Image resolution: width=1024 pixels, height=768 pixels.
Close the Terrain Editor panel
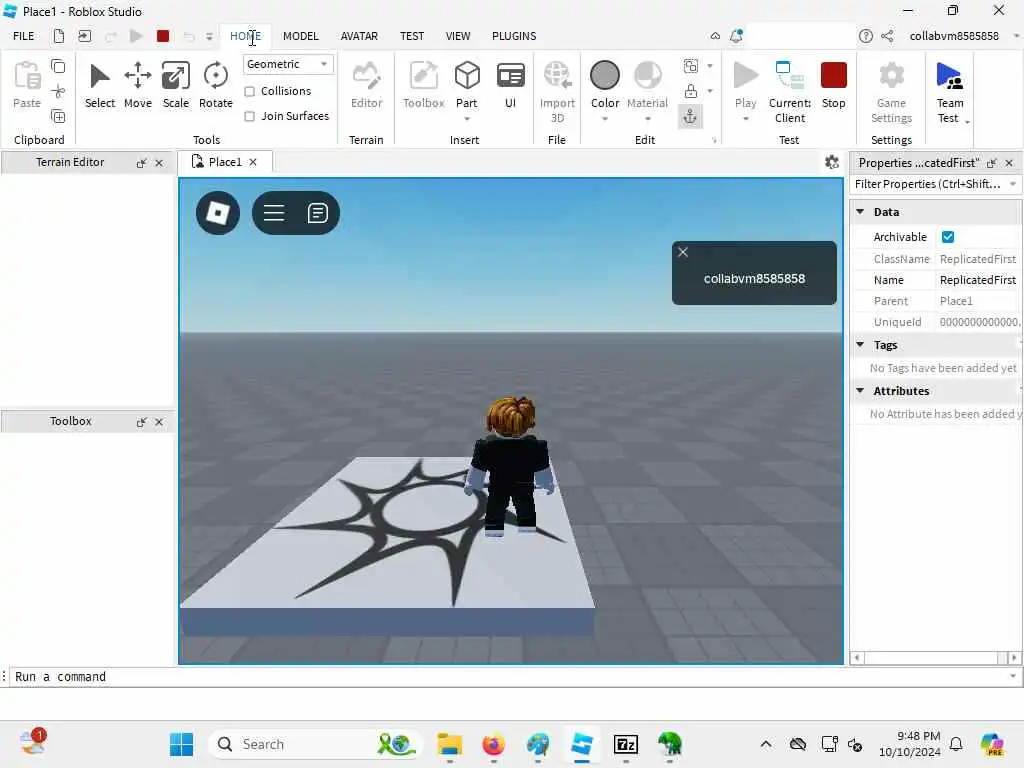[x=159, y=163]
